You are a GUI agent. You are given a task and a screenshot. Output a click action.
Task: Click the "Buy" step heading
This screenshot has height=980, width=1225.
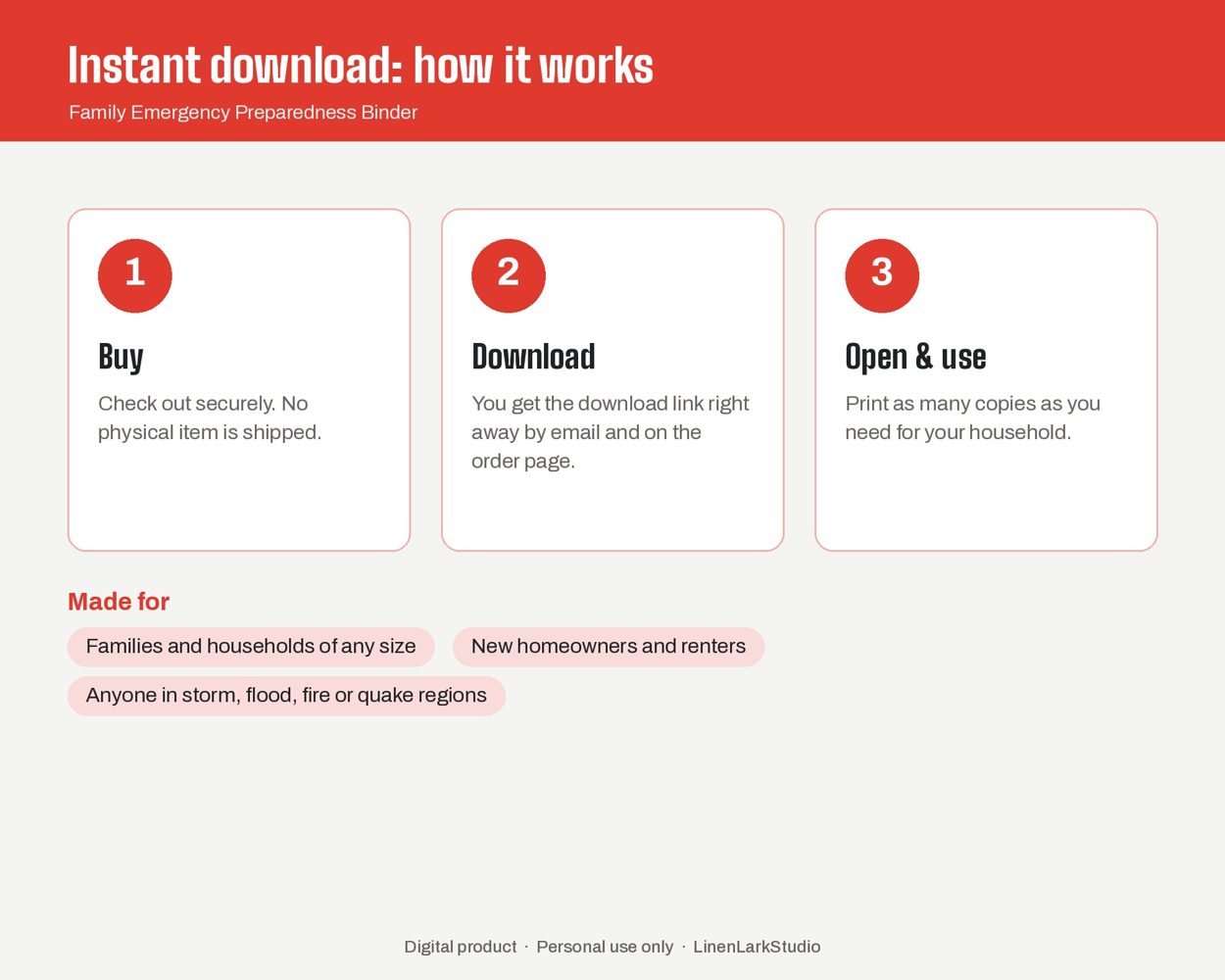click(x=121, y=357)
